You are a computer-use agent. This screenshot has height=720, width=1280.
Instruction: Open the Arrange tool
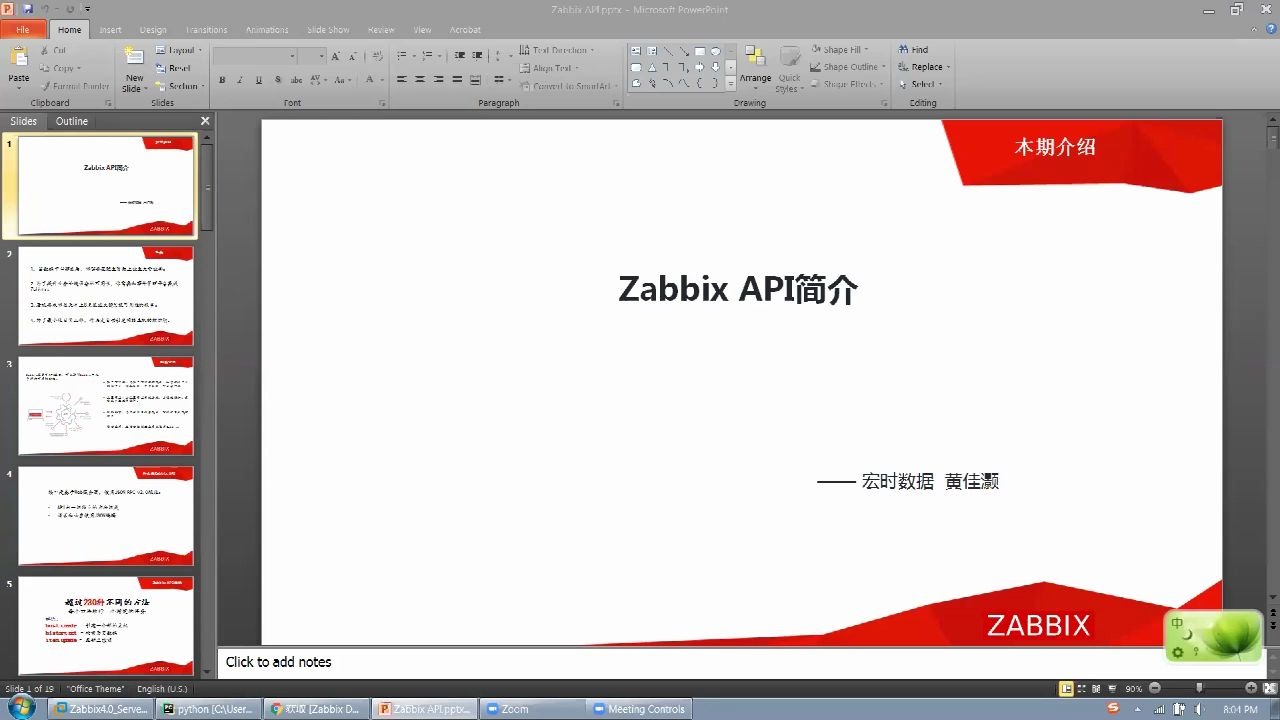click(x=755, y=66)
